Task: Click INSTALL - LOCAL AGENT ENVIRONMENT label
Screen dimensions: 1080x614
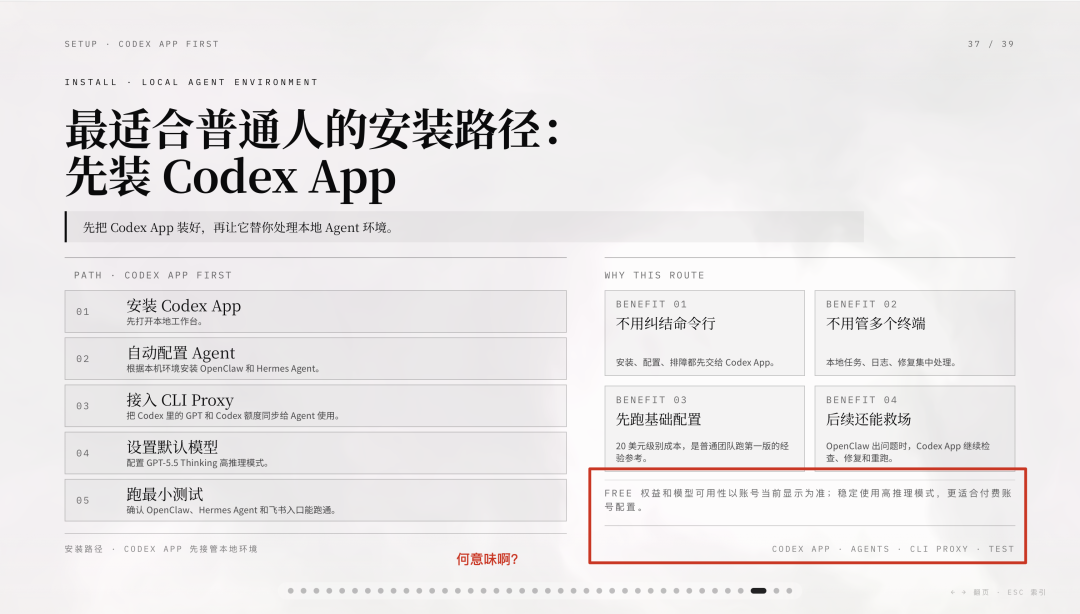Action: coord(191,82)
